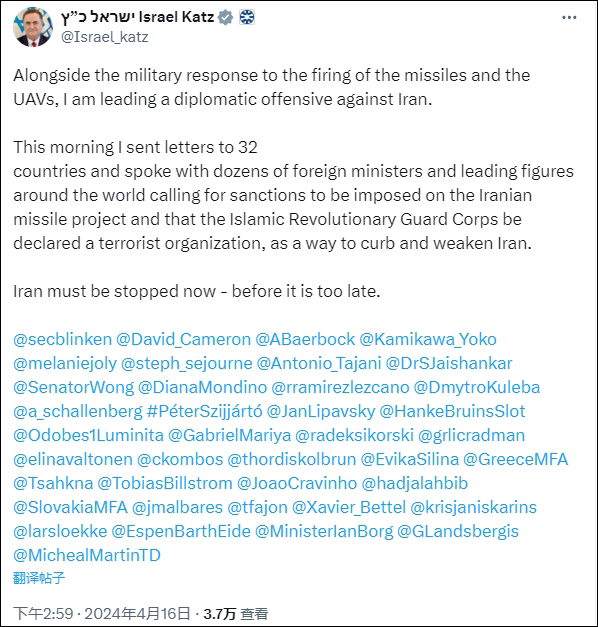Open the @GreeceMFA mention
The image size is (598, 627).
coord(516,459)
